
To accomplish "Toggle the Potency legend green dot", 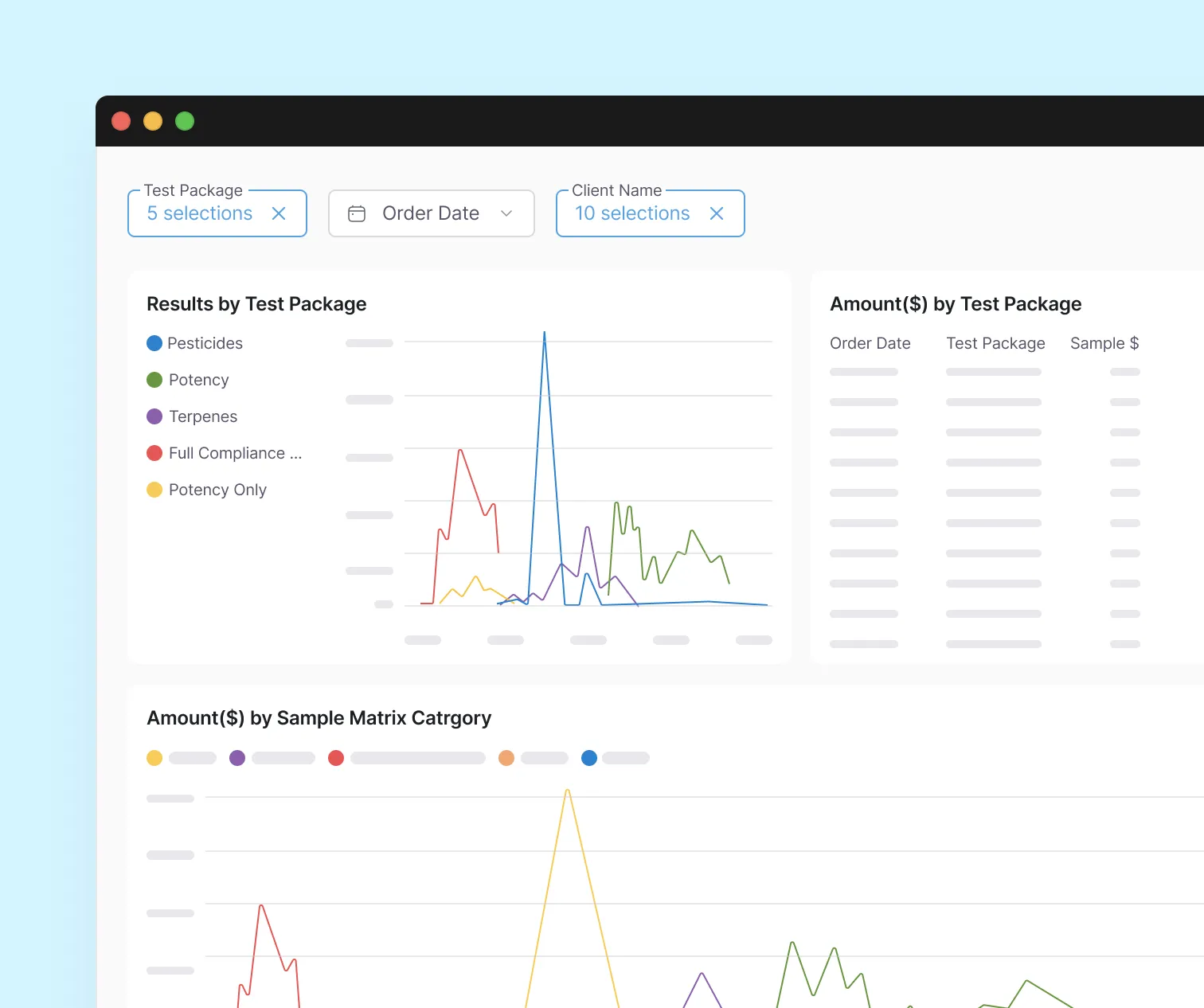I will pos(154,380).
